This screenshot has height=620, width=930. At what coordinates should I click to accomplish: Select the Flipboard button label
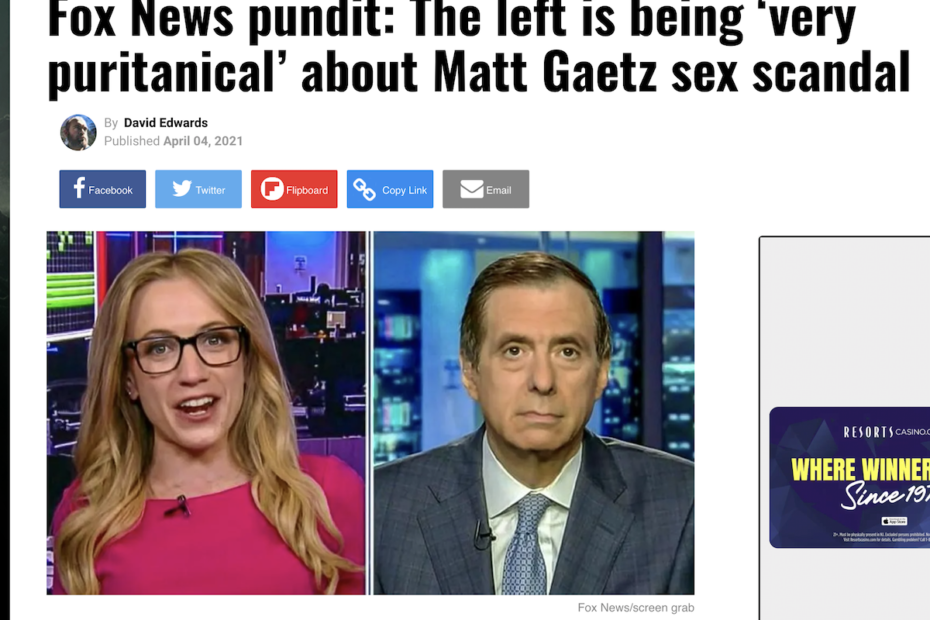point(307,190)
